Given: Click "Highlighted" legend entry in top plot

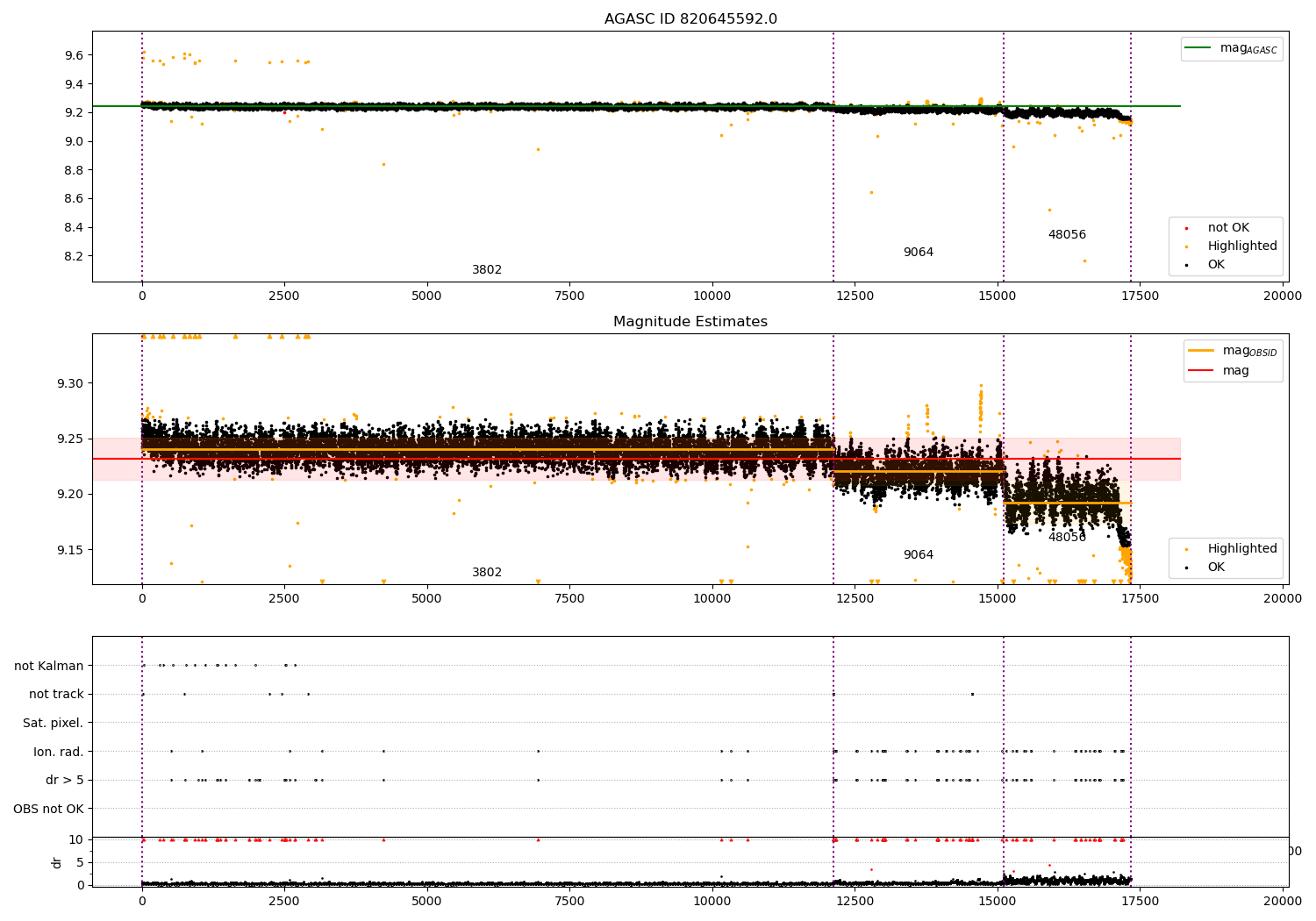Looking at the screenshot, I should [x=1242, y=246].
